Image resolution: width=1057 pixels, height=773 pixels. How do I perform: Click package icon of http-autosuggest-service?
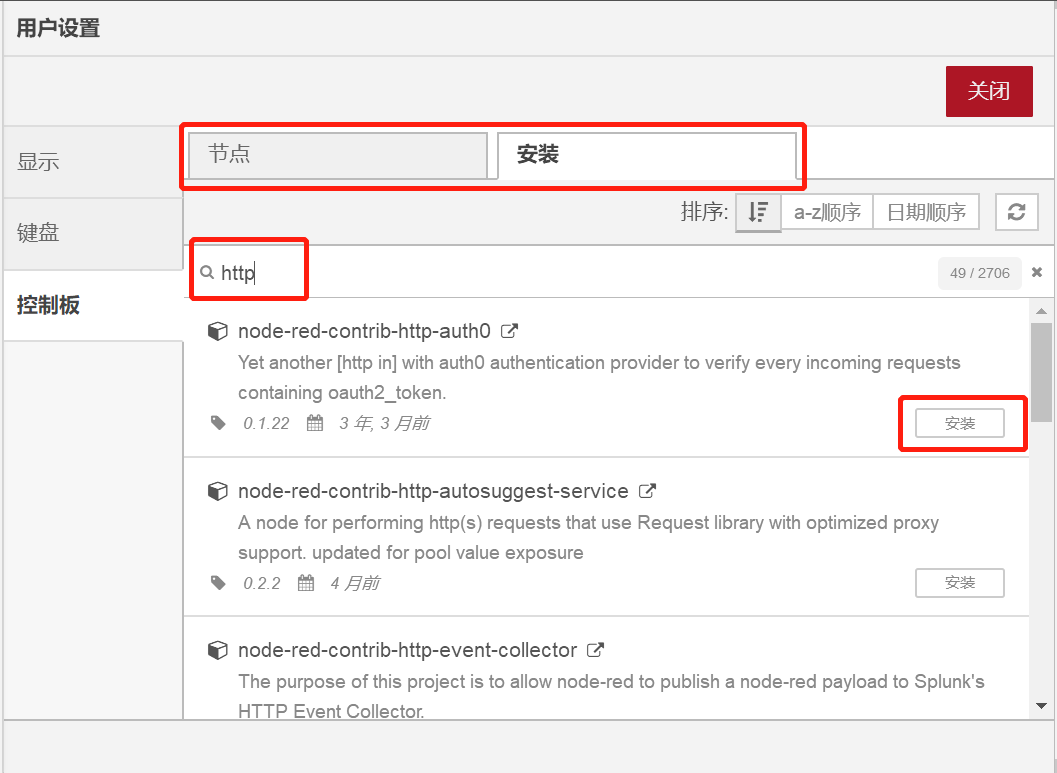[x=217, y=491]
